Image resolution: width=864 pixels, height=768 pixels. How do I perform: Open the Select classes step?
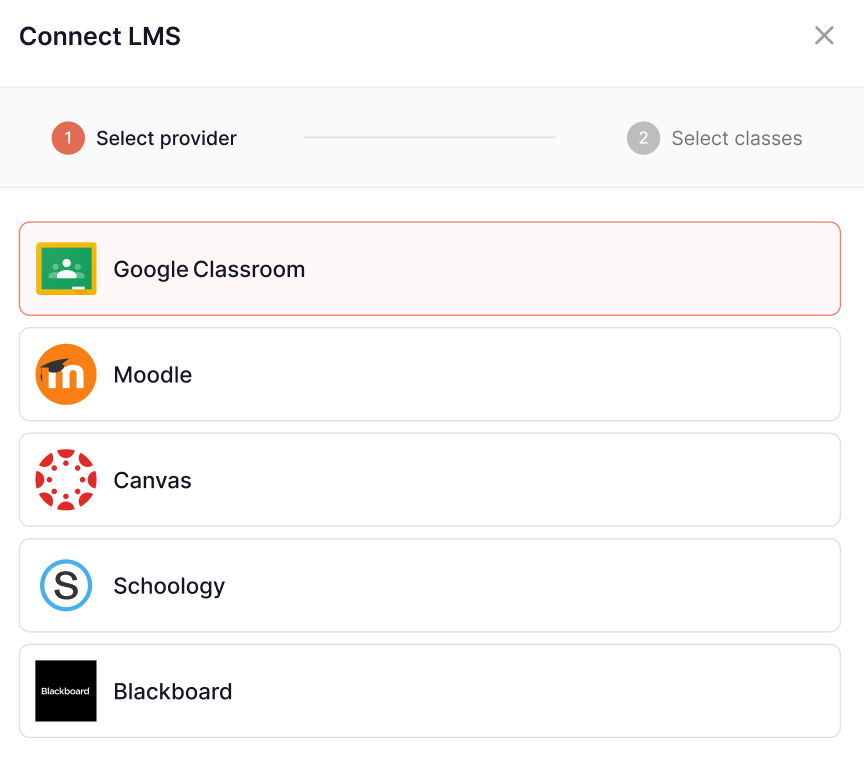tap(714, 138)
